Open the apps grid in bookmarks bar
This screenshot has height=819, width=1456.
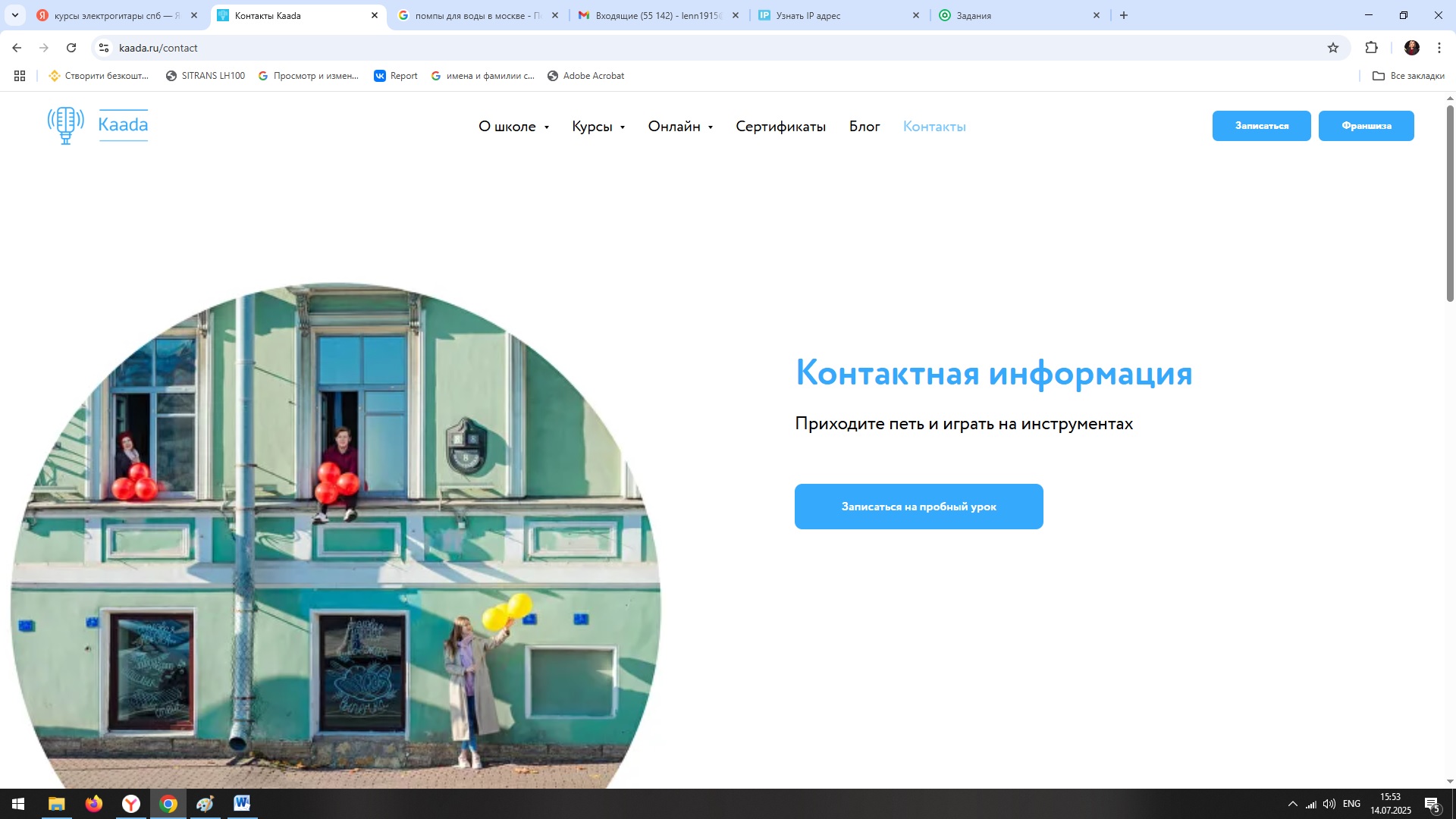point(20,76)
